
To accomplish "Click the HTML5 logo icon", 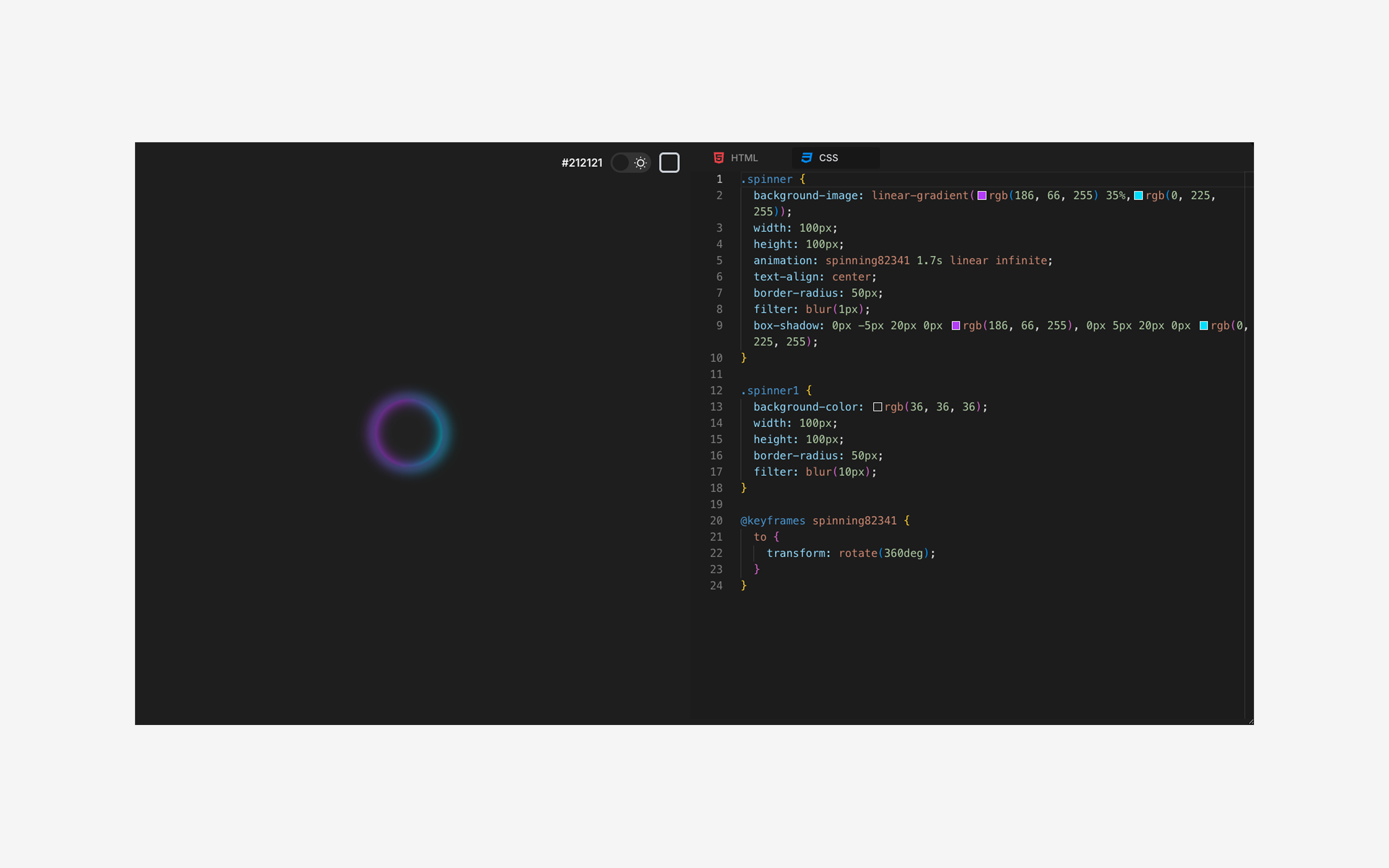I will [719, 158].
